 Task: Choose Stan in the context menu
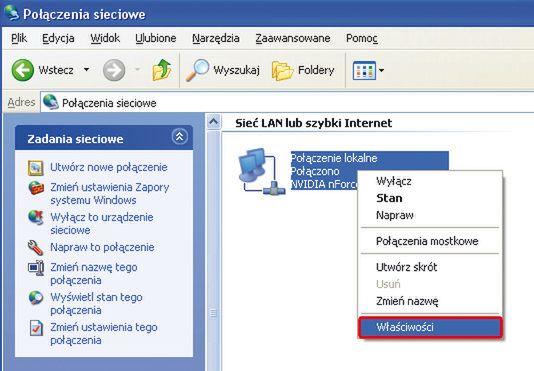pyautogui.click(x=430, y=198)
